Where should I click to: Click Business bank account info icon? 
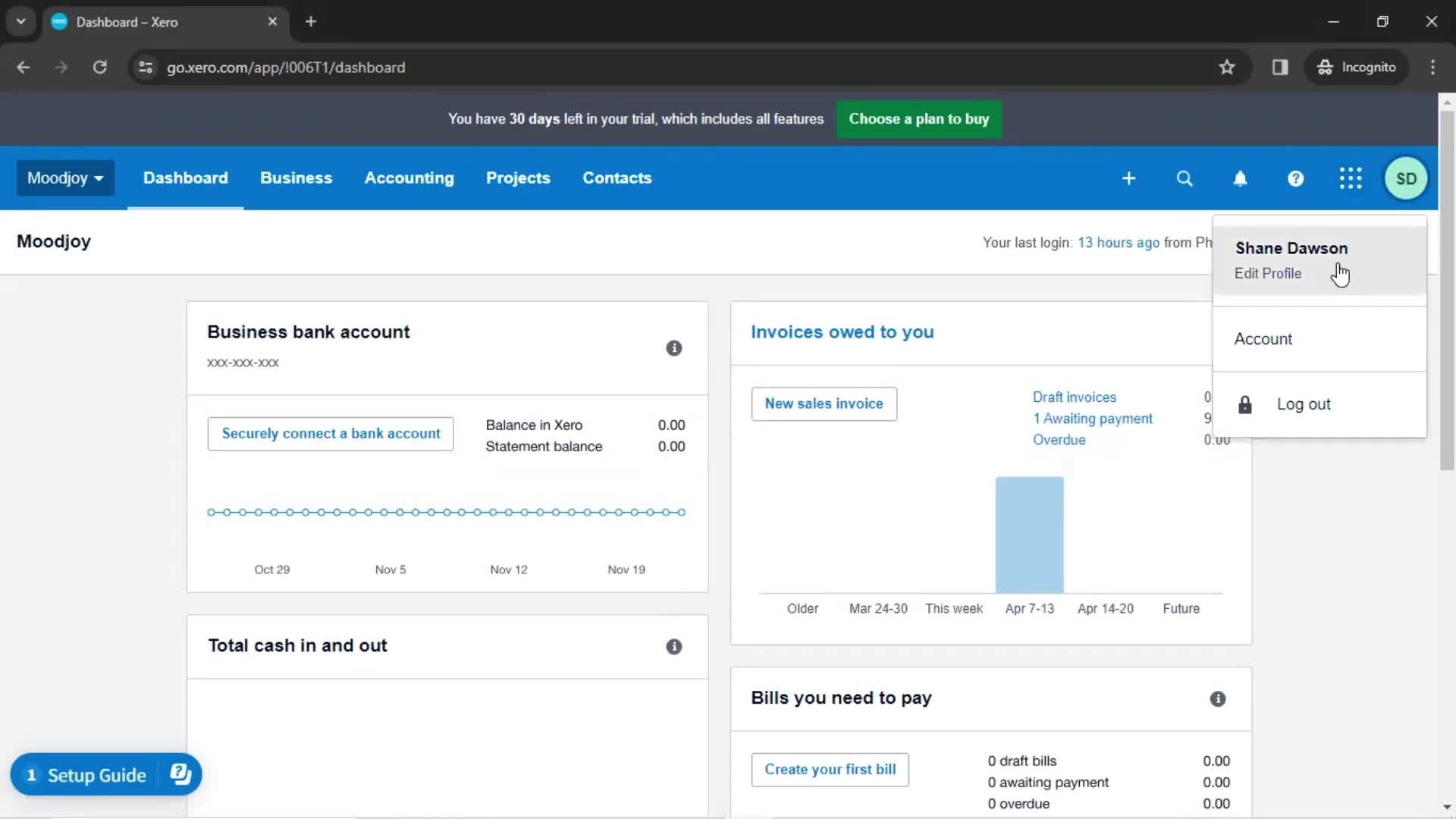point(673,348)
